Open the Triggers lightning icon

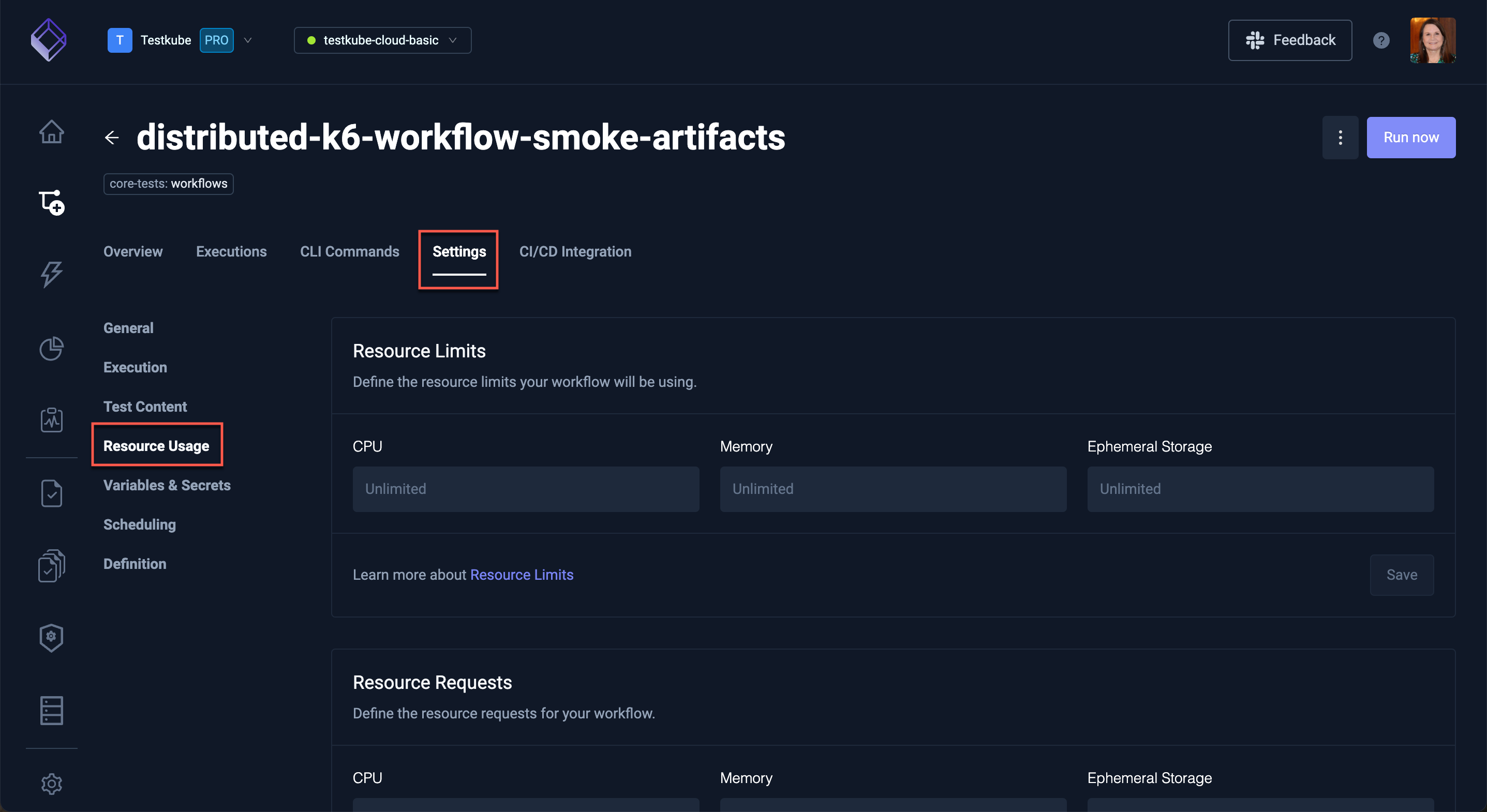tap(51, 274)
